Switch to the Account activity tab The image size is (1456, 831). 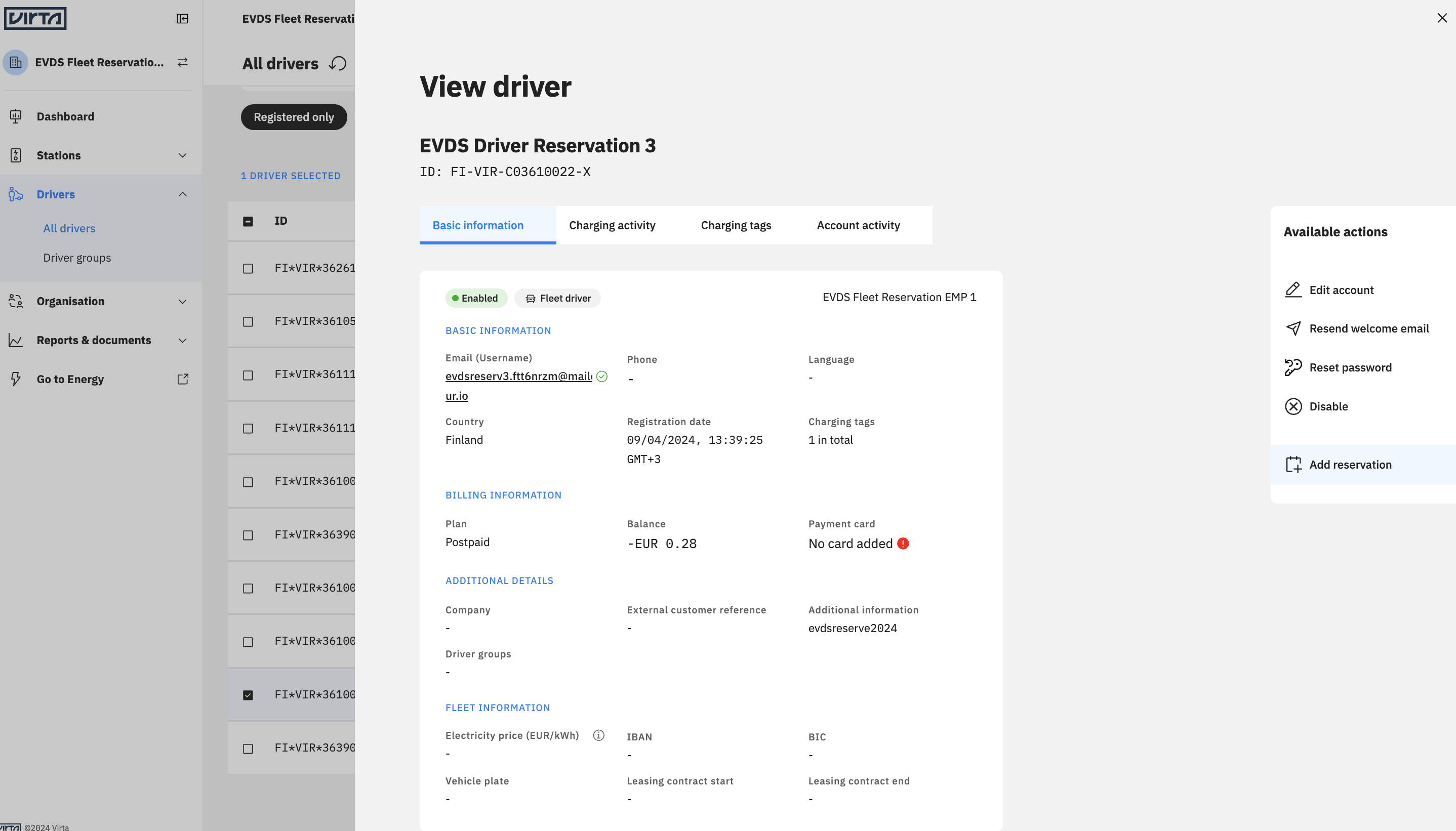(x=858, y=225)
